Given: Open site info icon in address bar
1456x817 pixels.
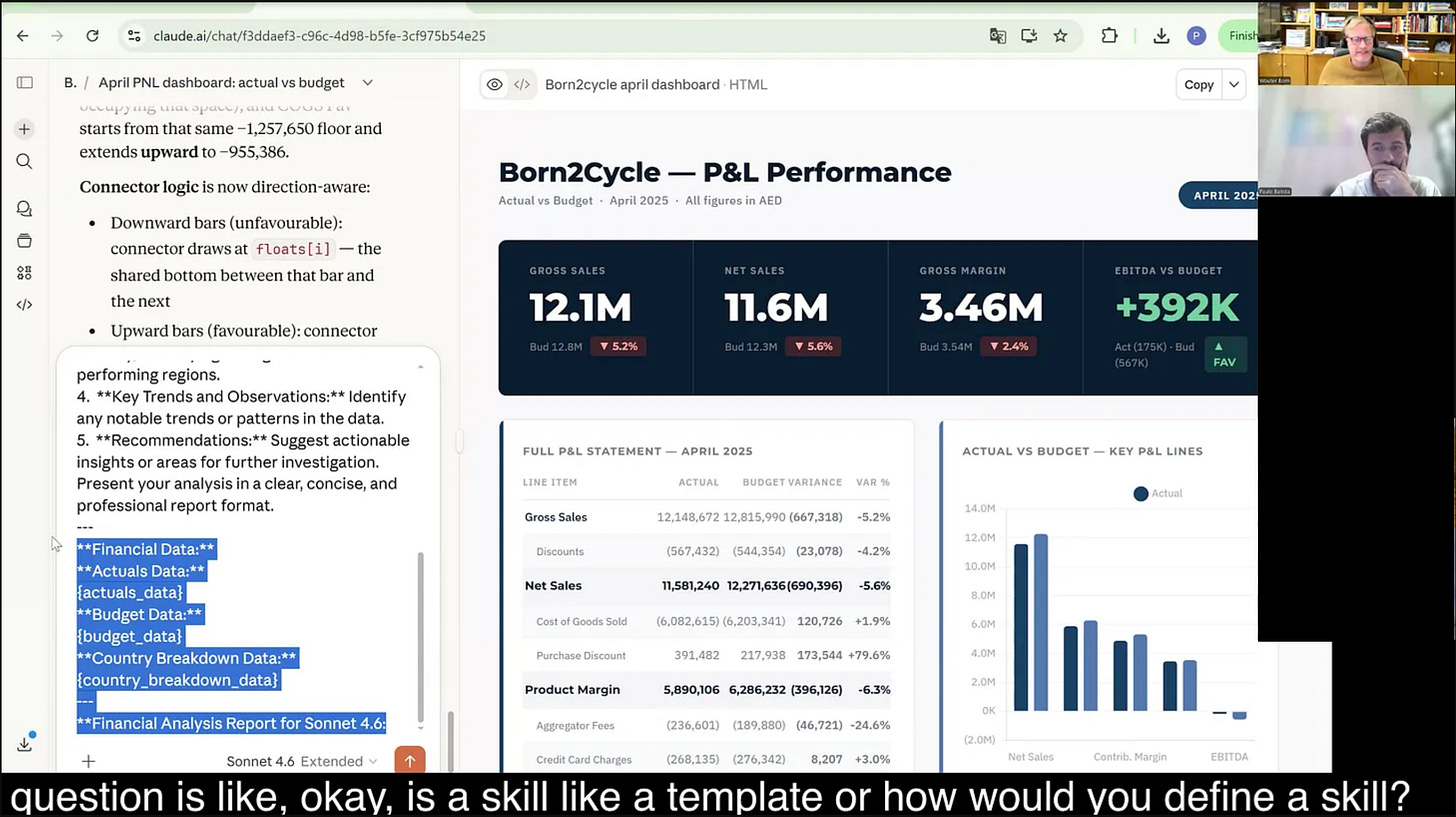Looking at the screenshot, I should coord(133,35).
